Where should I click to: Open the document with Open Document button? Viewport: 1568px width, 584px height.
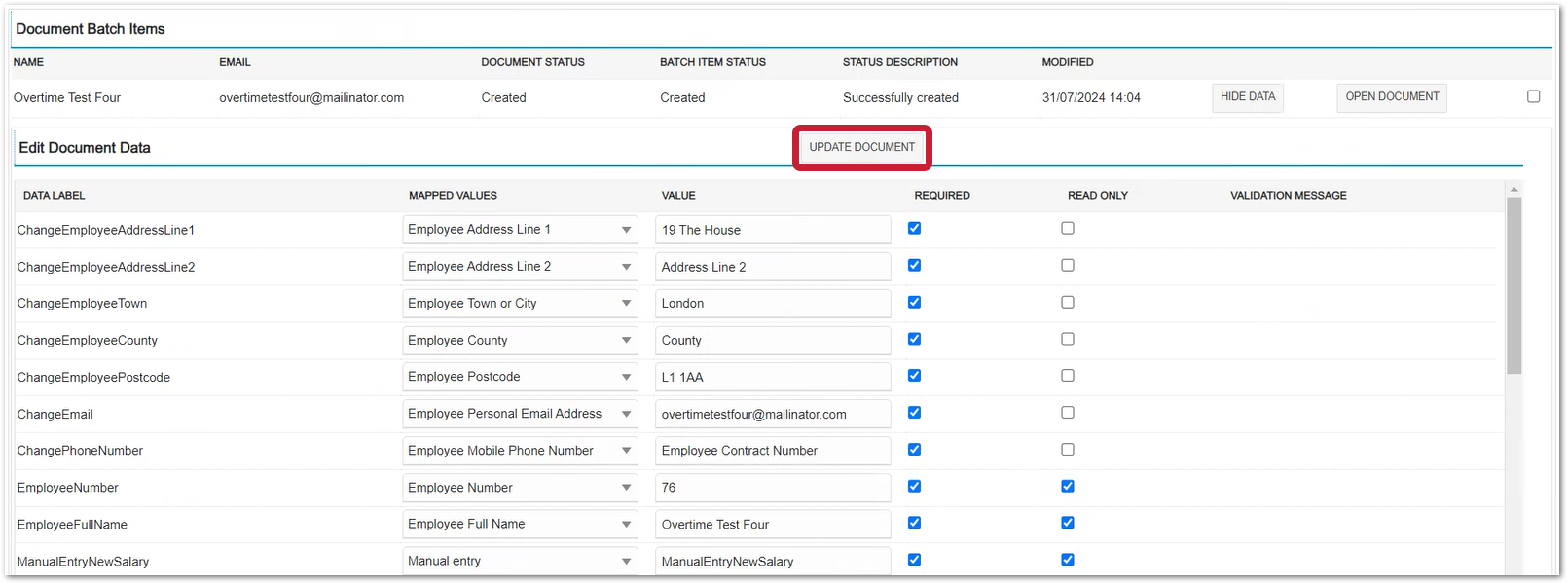pos(1391,97)
